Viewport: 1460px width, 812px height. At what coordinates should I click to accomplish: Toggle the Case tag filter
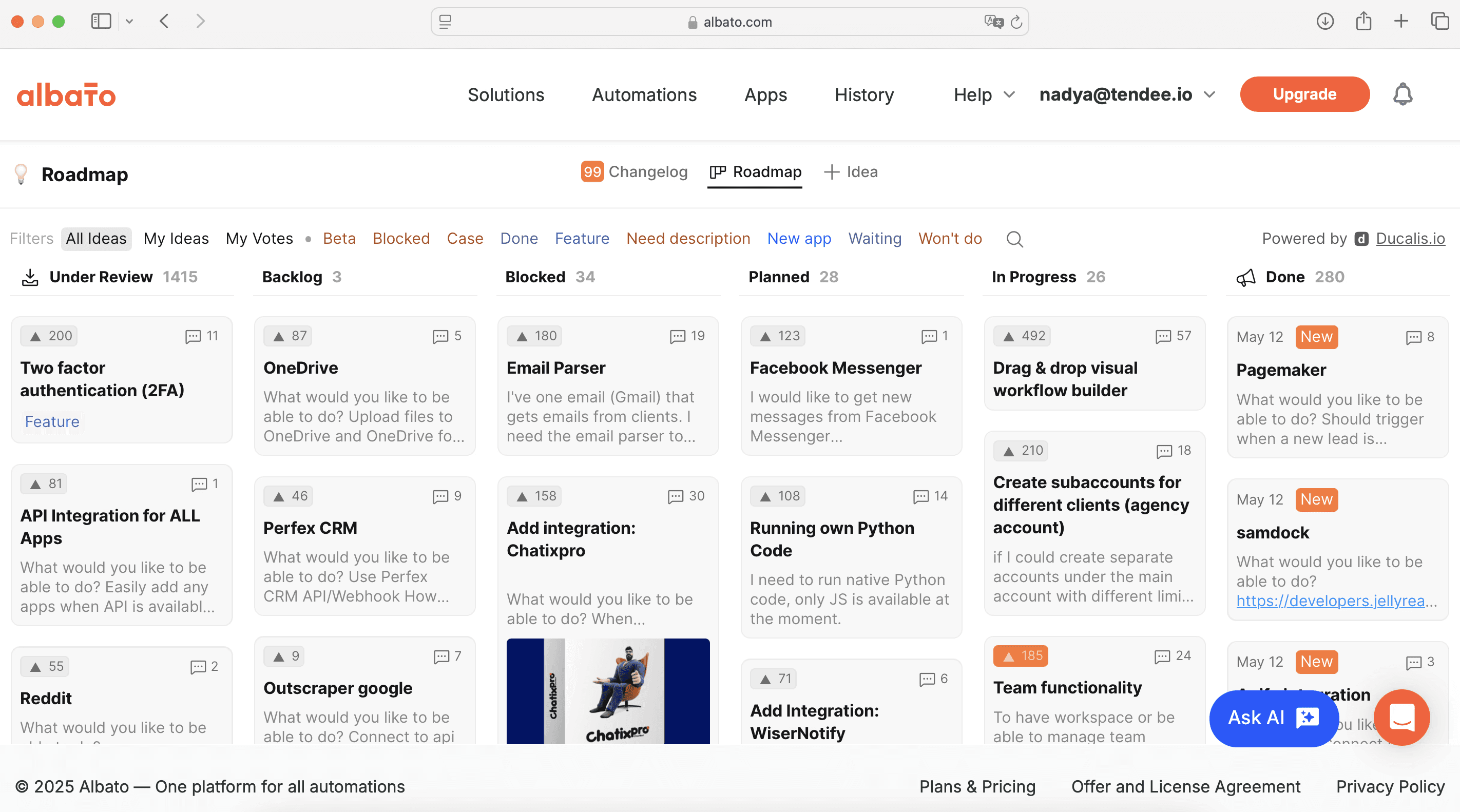pyautogui.click(x=465, y=239)
